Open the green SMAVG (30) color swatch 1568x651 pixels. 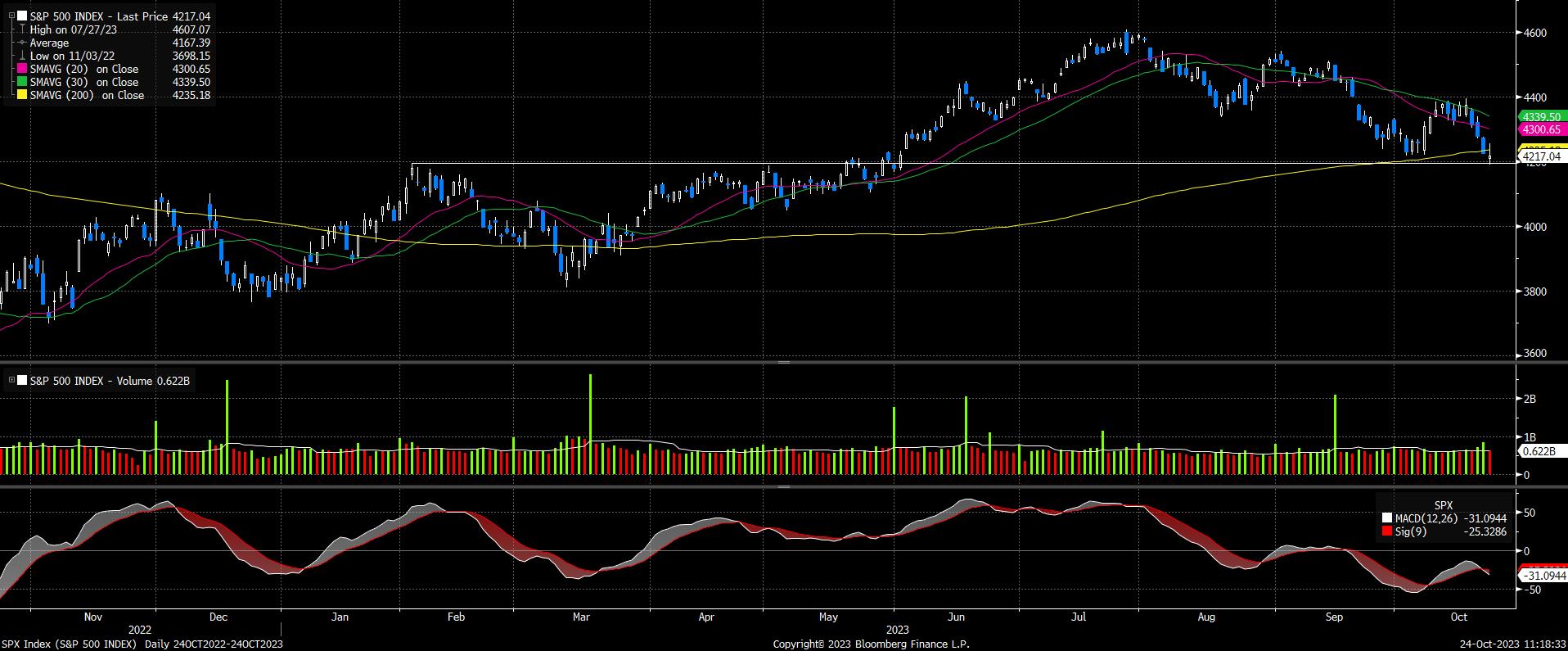point(22,82)
